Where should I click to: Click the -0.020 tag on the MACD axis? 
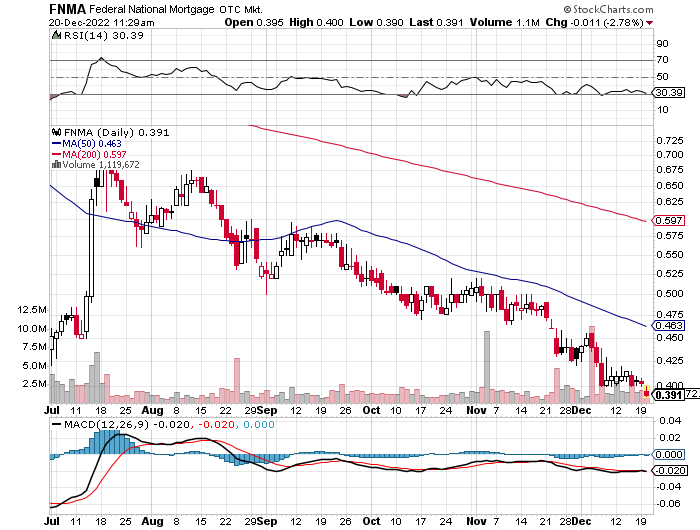669,471
